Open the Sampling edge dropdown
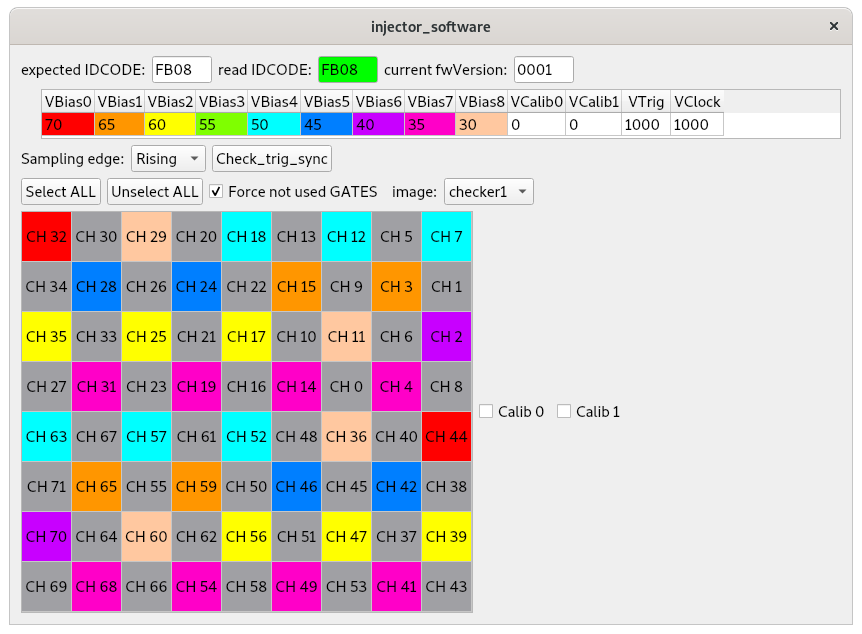862x634 pixels. (168, 159)
